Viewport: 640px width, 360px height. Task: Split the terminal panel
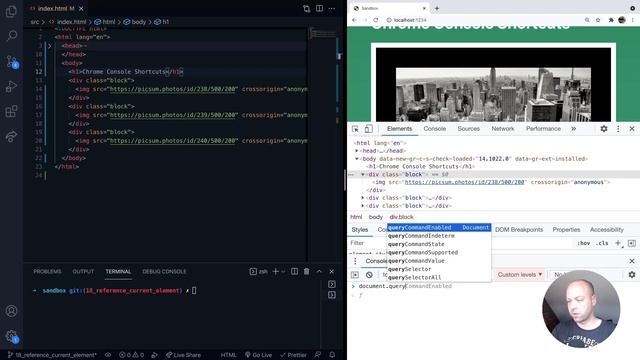[294, 271]
